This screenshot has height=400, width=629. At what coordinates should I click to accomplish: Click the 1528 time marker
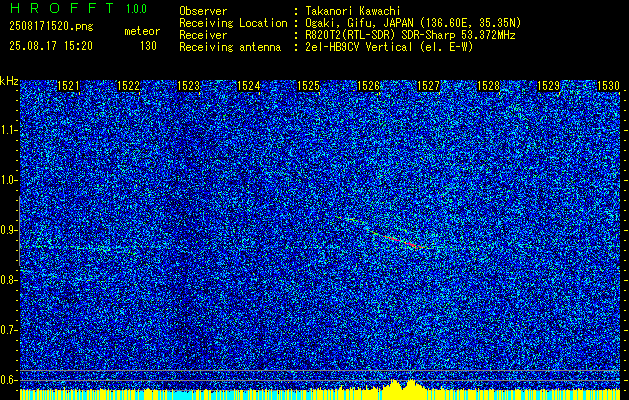click(x=489, y=86)
